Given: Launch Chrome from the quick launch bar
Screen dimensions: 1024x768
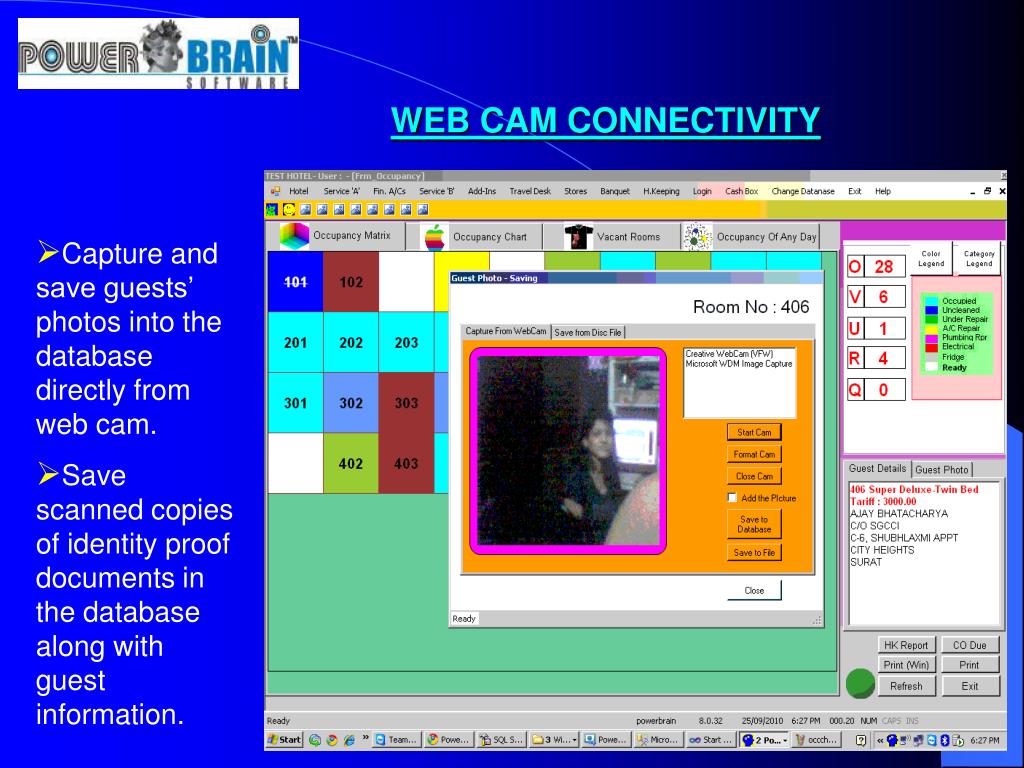Looking at the screenshot, I should 332,740.
